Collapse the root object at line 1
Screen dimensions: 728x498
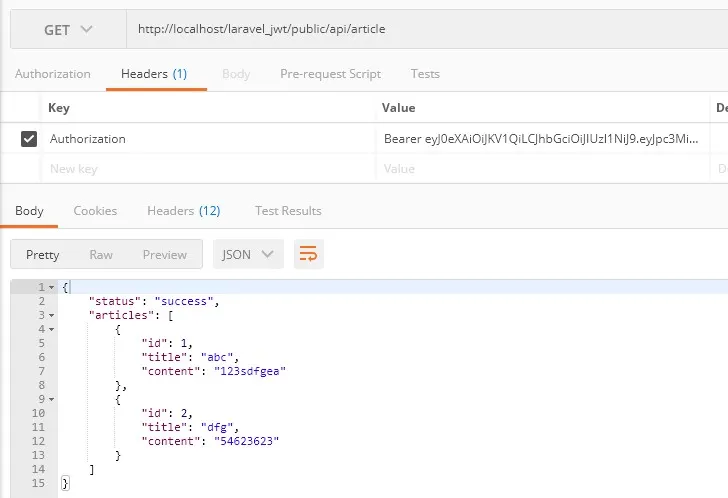pos(51,288)
